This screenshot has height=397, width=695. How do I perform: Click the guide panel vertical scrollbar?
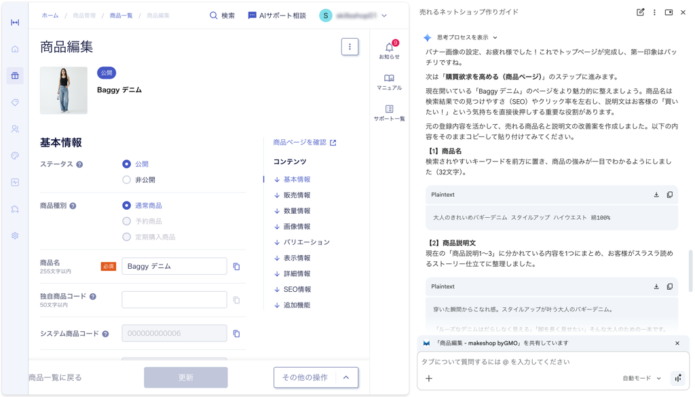tap(690, 271)
